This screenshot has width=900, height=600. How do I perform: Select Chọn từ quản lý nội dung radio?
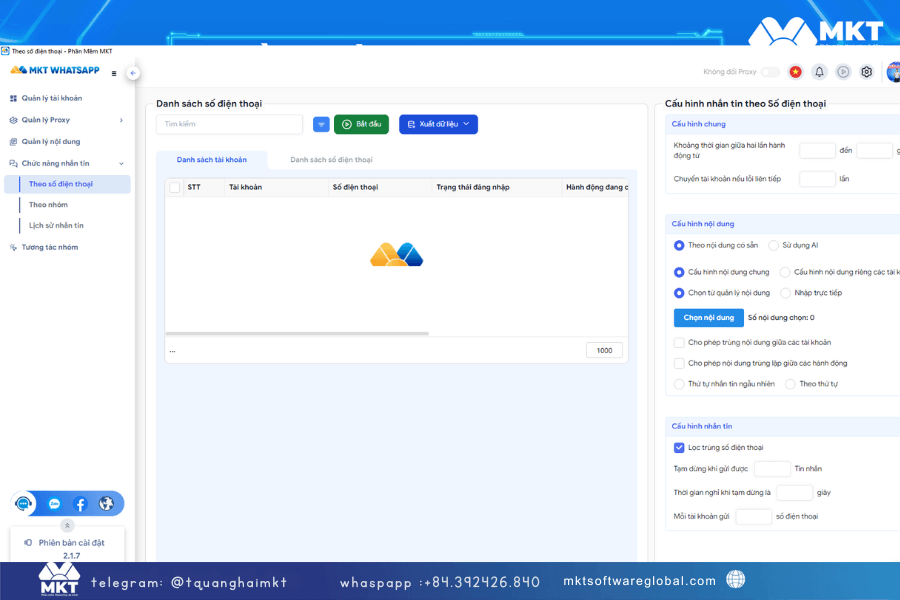[x=679, y=293]
